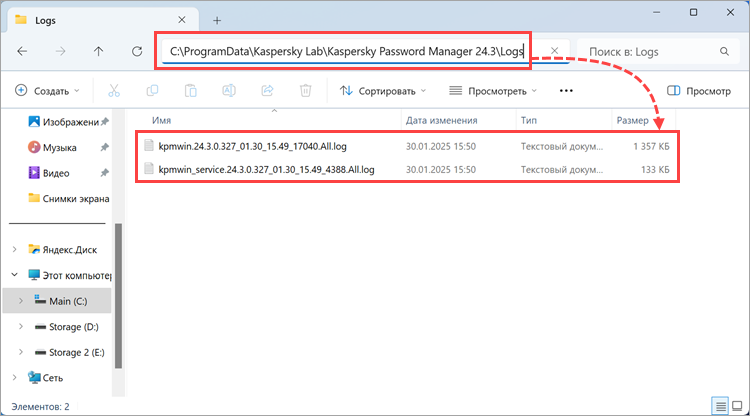
Task: Select Яндекс.Диск in navigation pane
Action: 63,250
